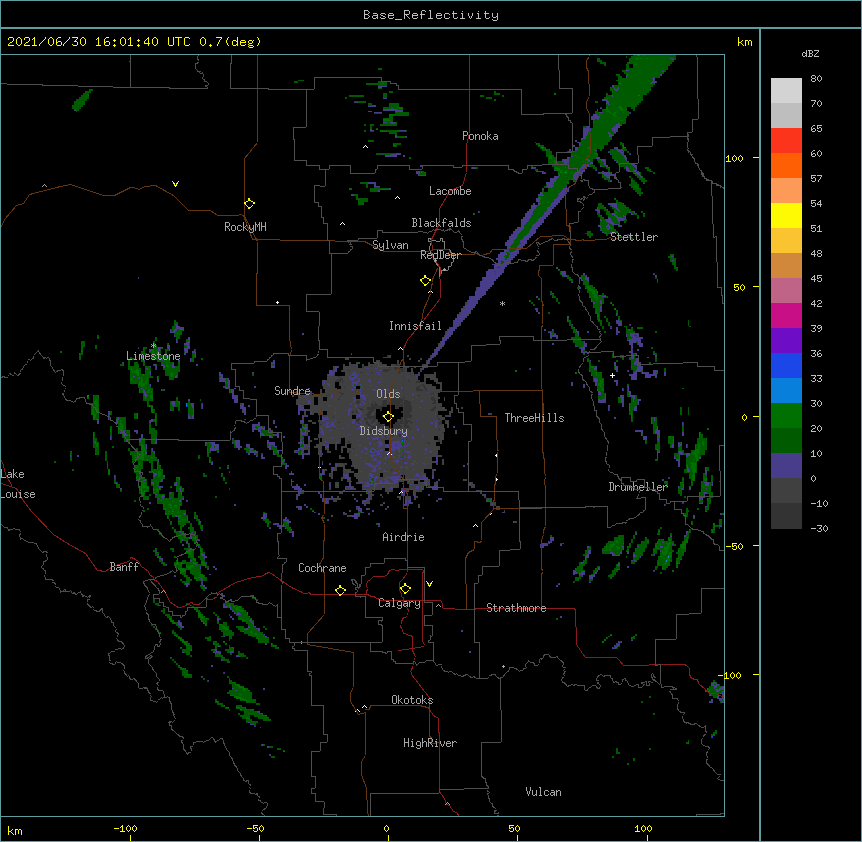
Task: Click the yellow V marker east of Calgary
Action: [x=429, y=584]
